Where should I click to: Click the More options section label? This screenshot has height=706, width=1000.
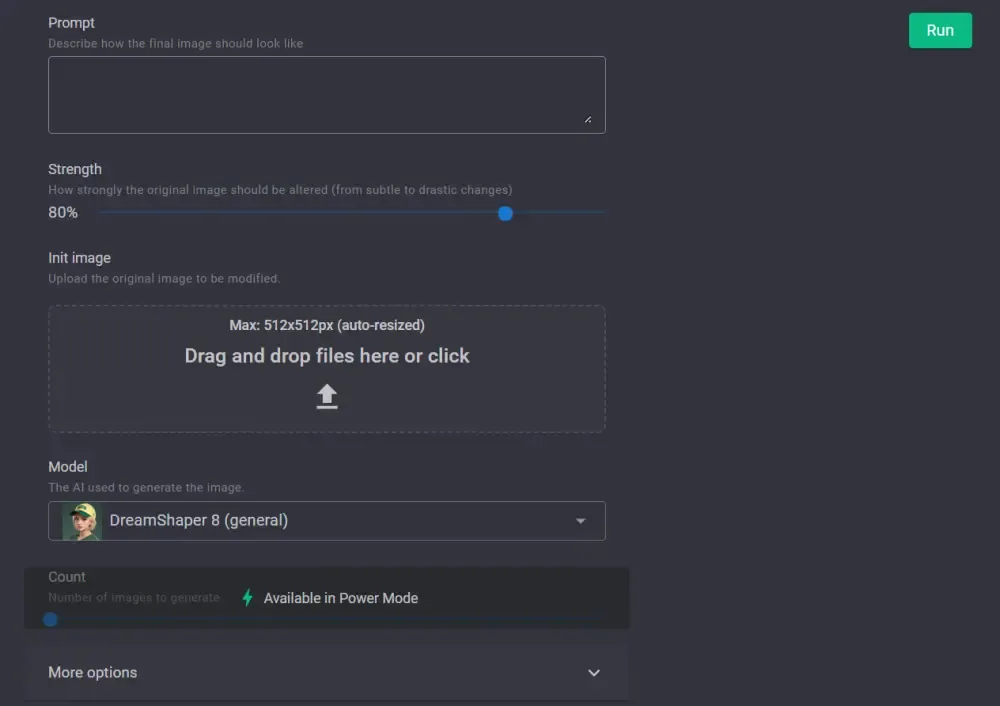[x=93, y=673]
